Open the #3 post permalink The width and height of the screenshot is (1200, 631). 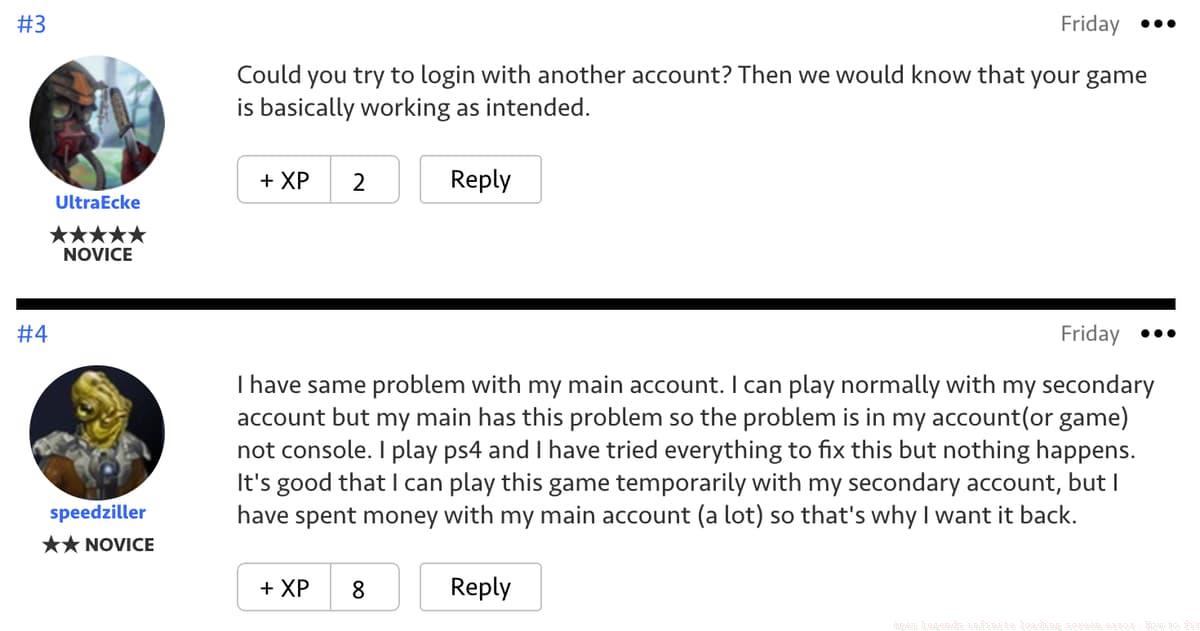pos(32,25)
